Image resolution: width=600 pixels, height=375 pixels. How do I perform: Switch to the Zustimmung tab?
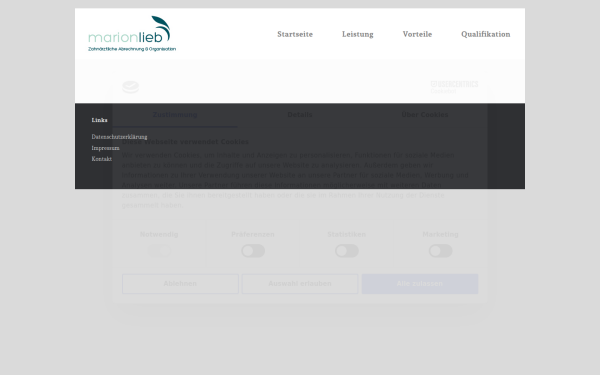click(x=175, y=115)
